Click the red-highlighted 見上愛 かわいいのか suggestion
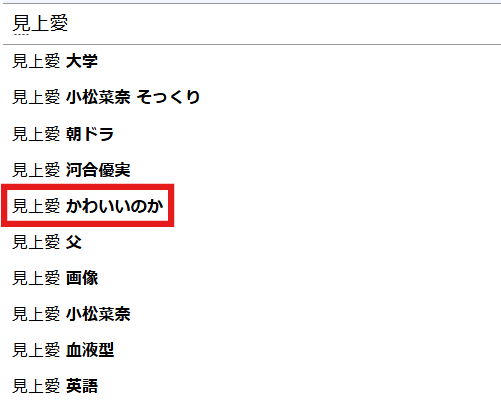 (x=88, y=206)
